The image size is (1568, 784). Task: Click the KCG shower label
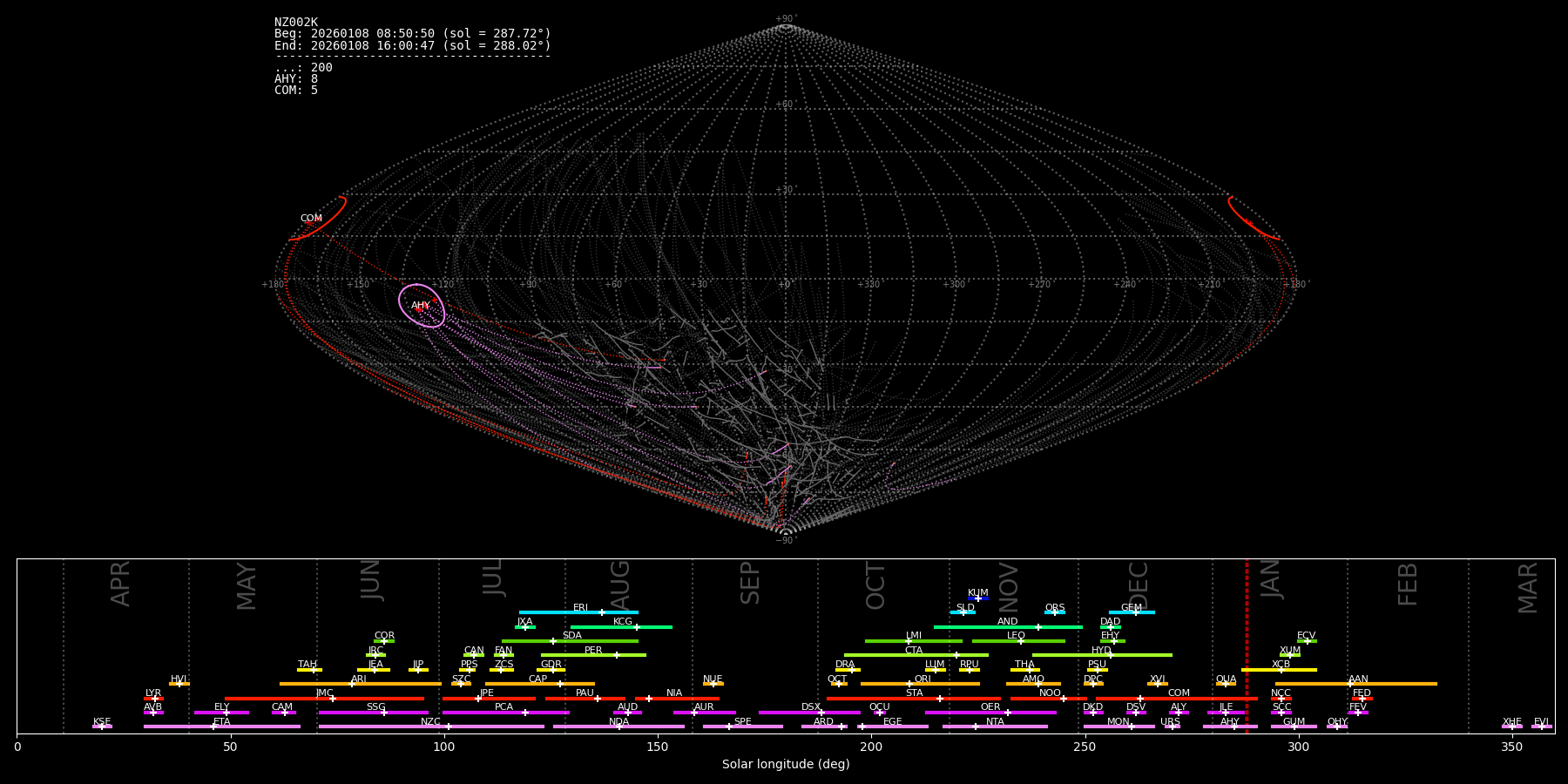point(623,622)
